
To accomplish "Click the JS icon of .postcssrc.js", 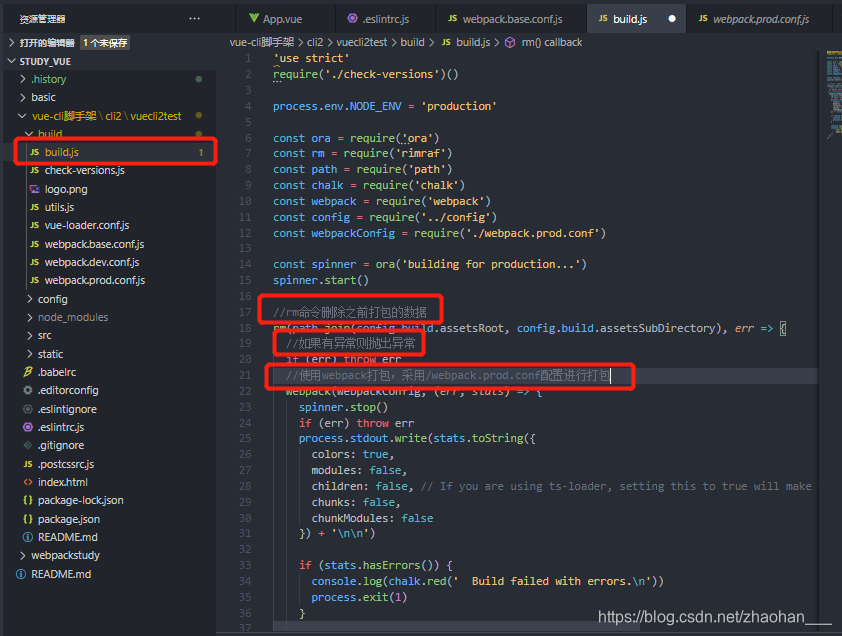I will [28, 464].
